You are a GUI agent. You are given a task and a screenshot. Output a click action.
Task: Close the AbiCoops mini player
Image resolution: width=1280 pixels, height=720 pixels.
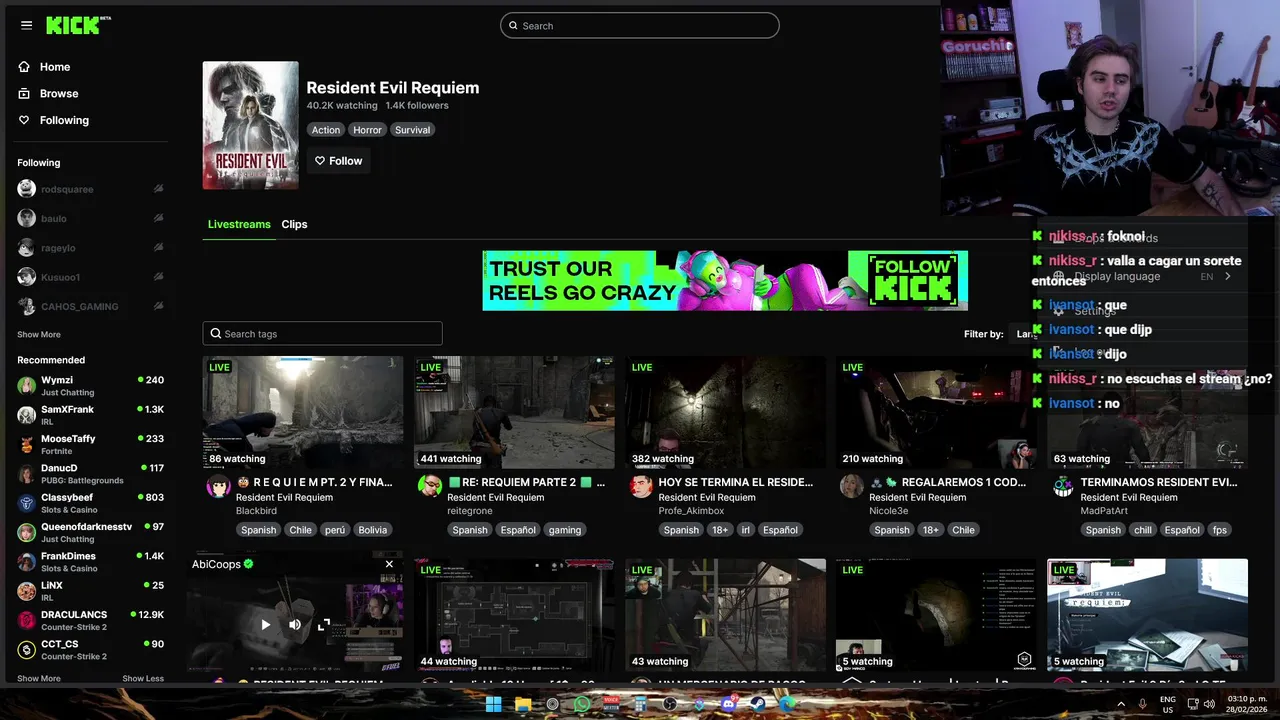coord(389,564)
